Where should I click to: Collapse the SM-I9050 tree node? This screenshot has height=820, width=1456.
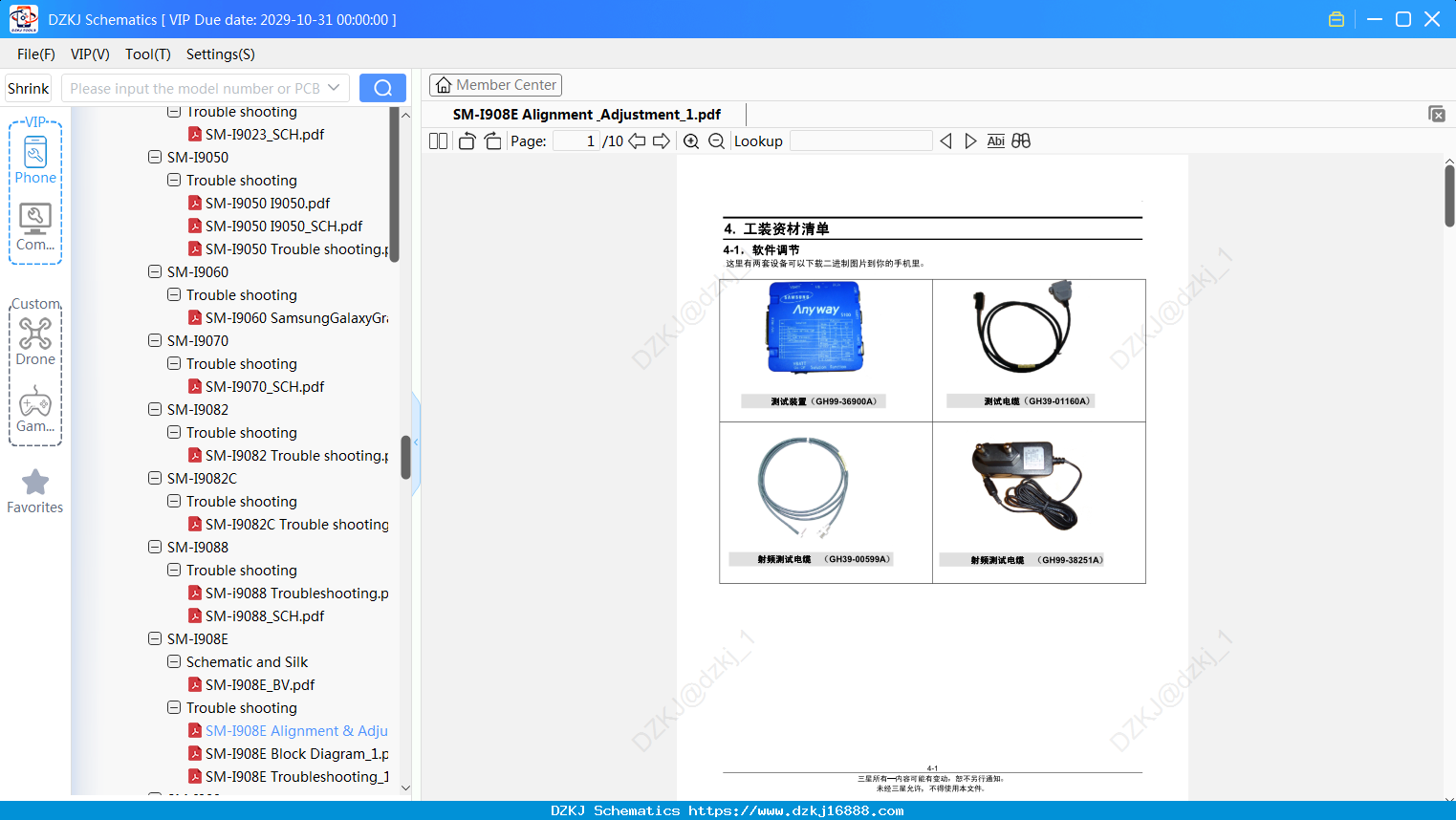[155, 157]
